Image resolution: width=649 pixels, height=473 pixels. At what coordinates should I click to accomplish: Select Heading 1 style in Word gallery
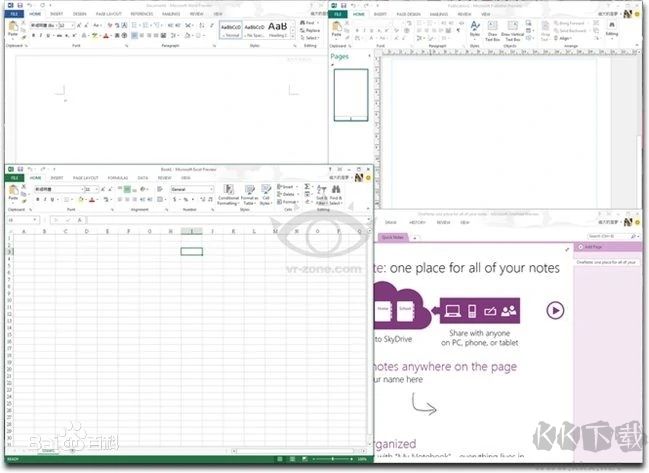click(278, 30)
